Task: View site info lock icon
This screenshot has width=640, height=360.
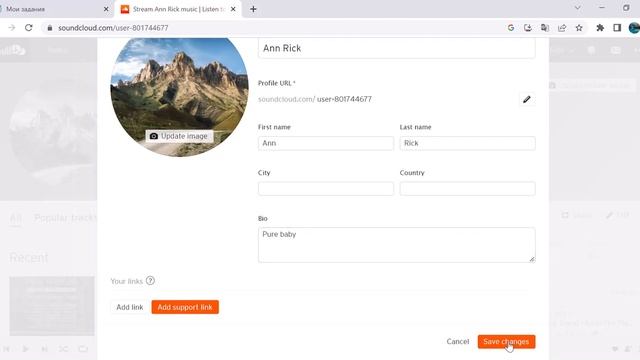Action: coord(50,28)
